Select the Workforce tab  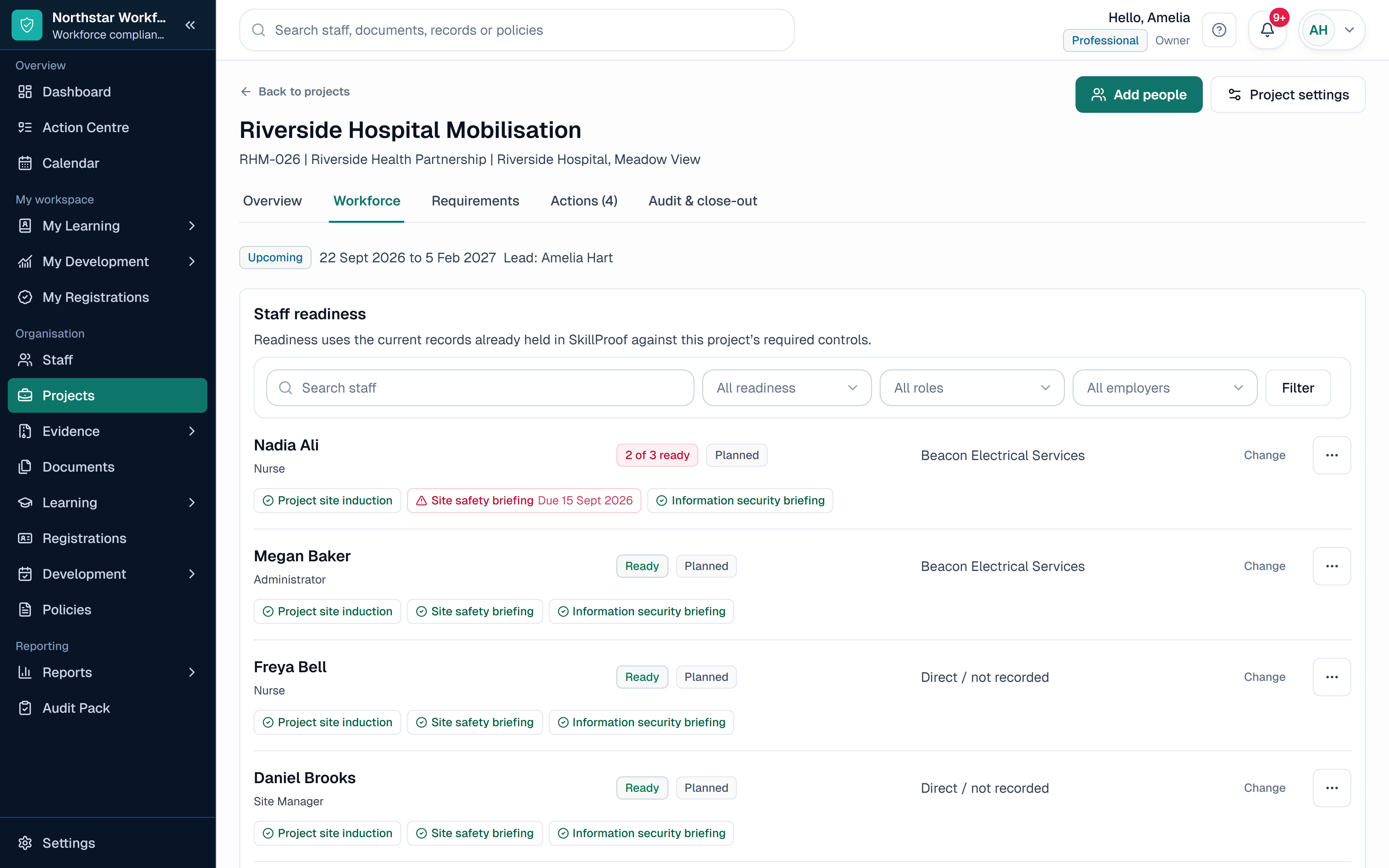click(367, 201)
